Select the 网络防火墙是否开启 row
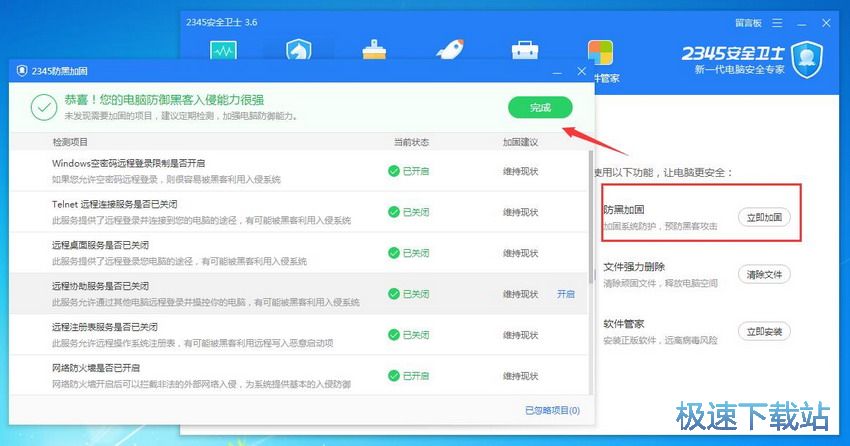Image resolution: width=850 pixels, height=446 pixels. (299, 376)
